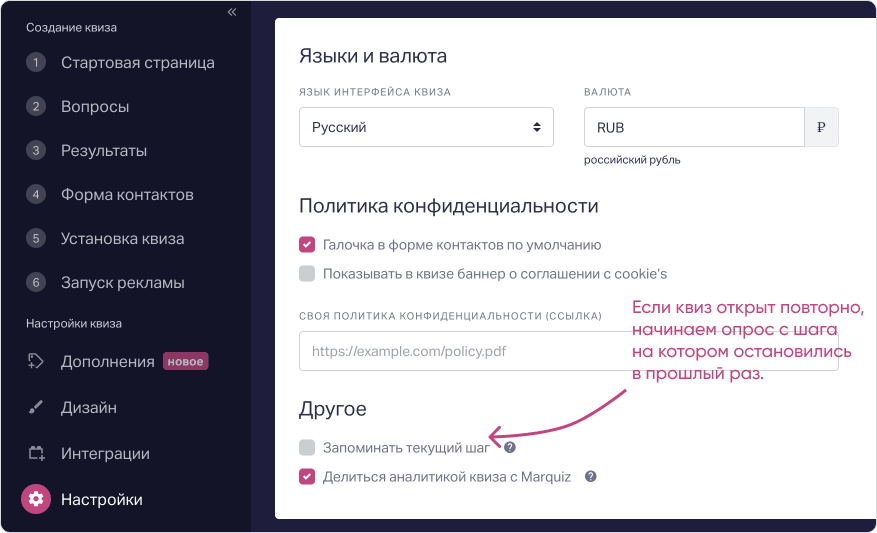This screenshot has height=533, width=877.
Task: Uncheck Делиться аналитикой квиза с Marquiz
Action: tap(307, 477)
